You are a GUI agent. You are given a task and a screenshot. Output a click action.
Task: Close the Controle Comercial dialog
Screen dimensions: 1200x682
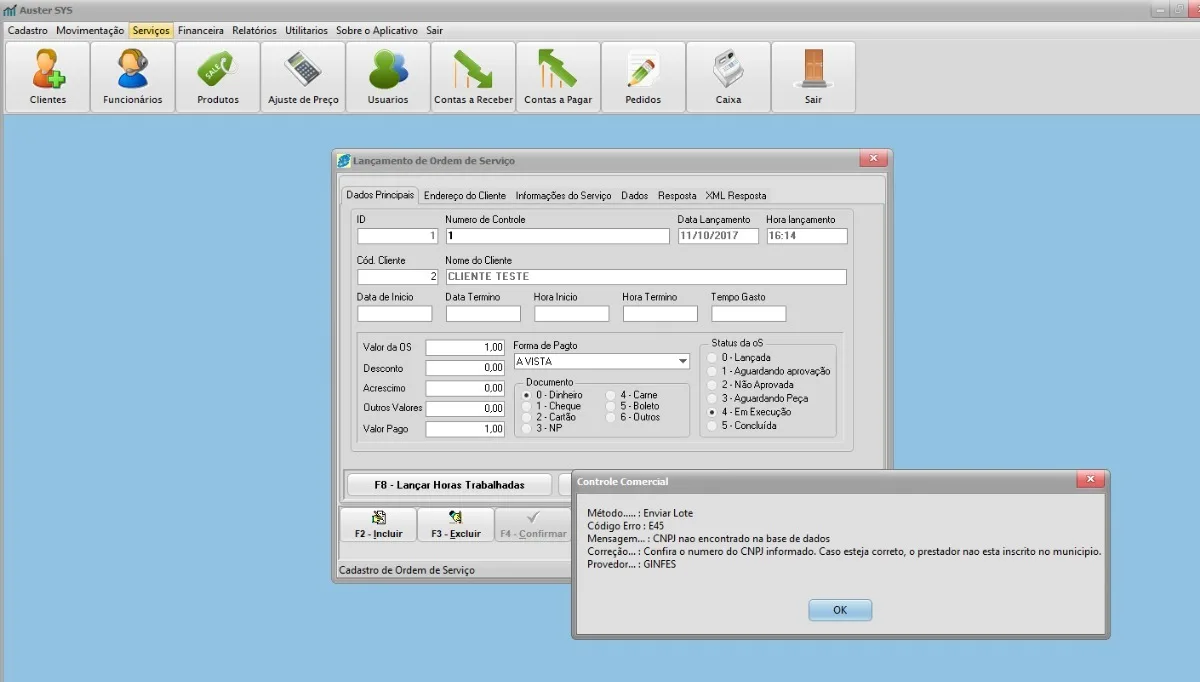pyautogui.click(x=1091, y=480)
